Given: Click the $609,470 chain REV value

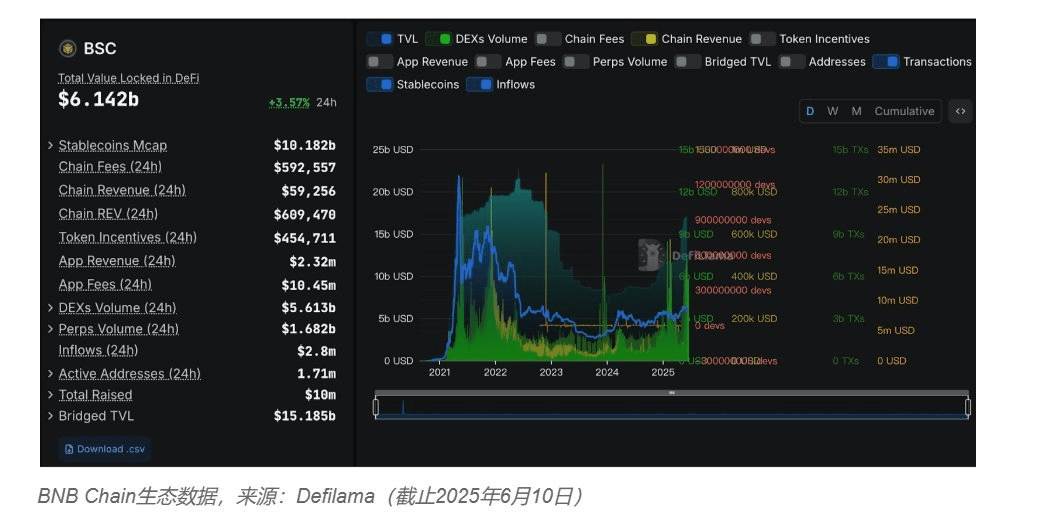Looking at the screenshot, I should tap(304, 214).
